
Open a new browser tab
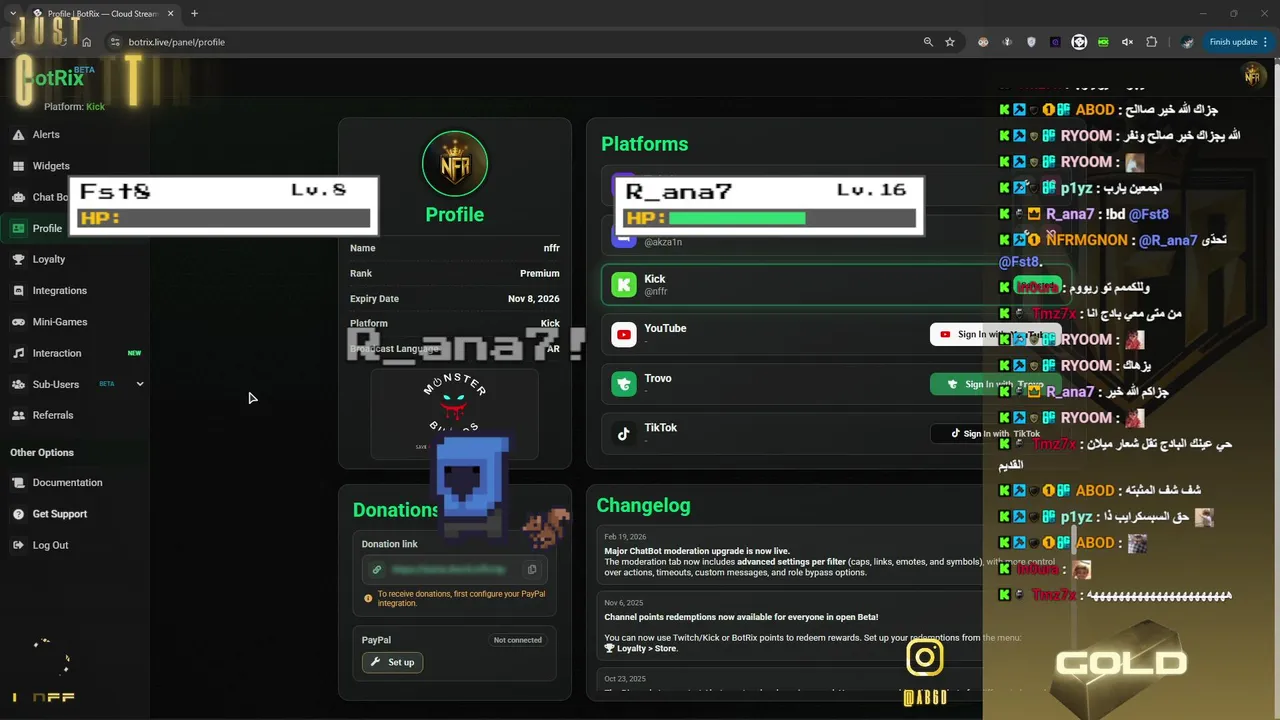click(194, 14)
